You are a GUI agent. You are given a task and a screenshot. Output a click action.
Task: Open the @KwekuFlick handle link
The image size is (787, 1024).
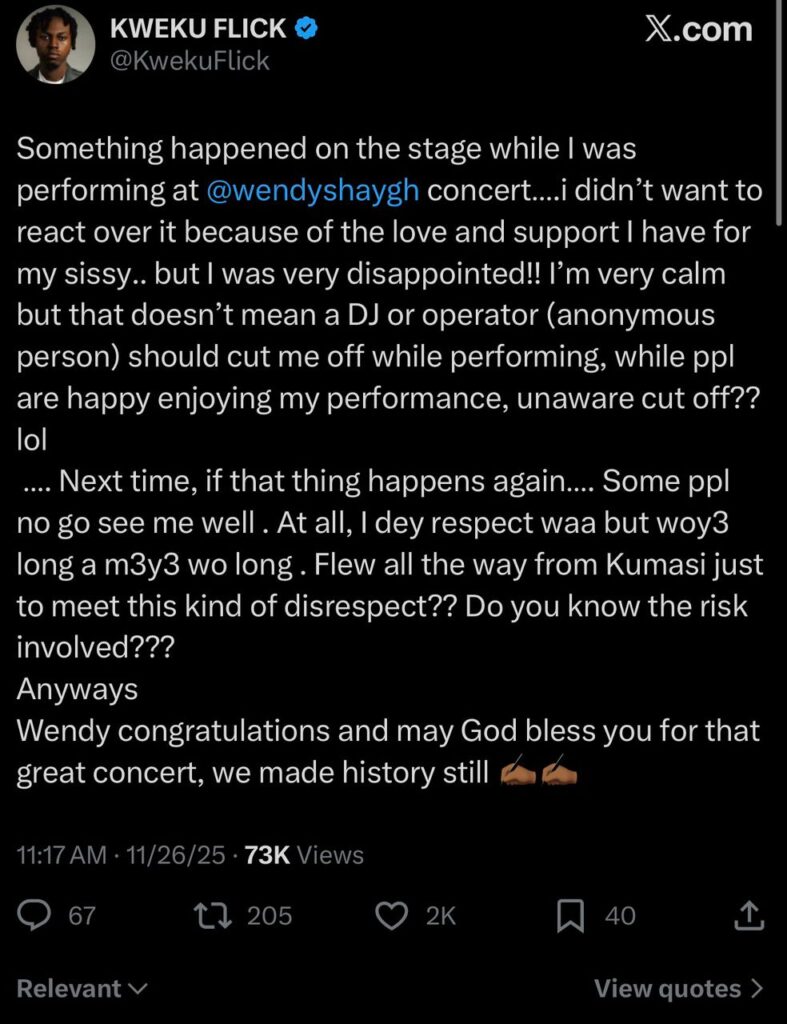[188, 61]
